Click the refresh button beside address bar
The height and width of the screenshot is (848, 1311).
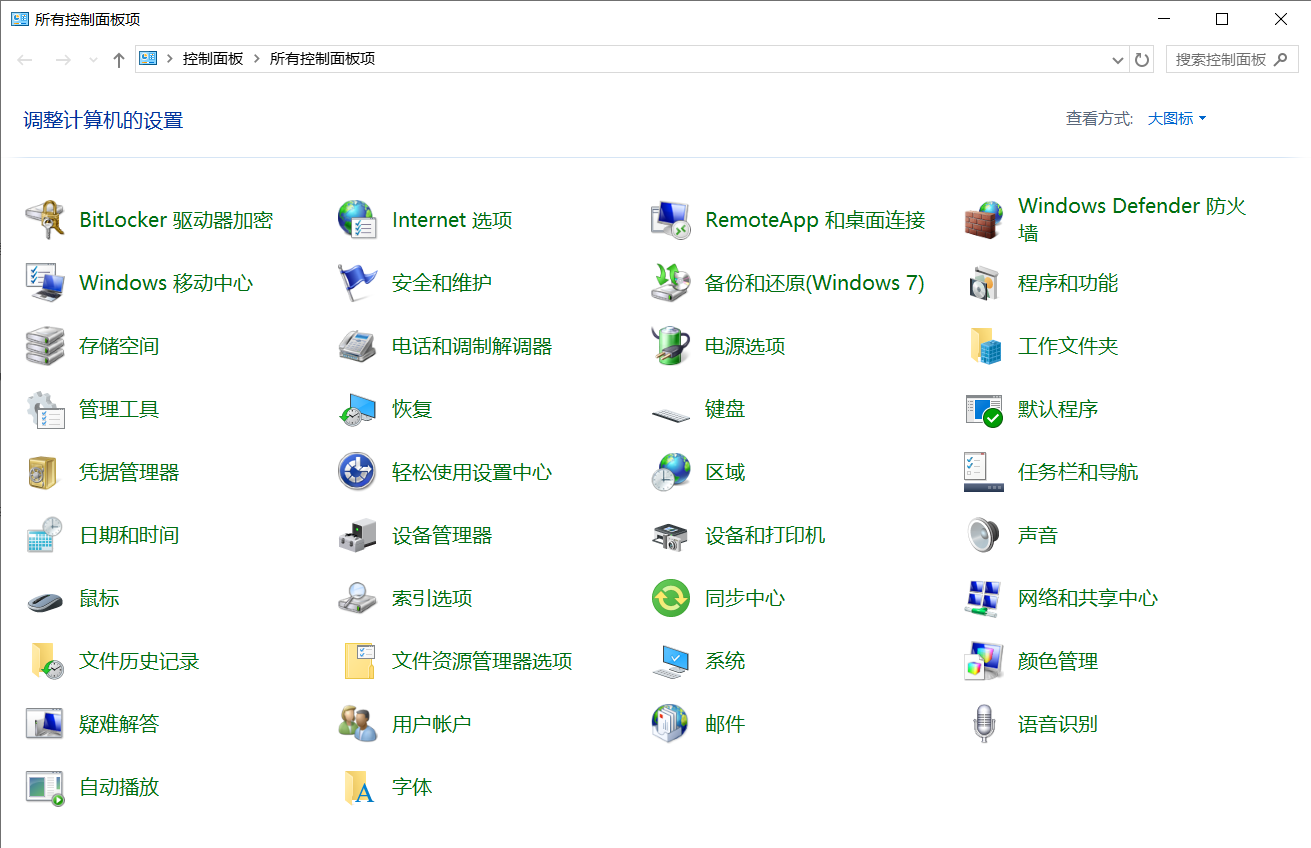[1142, 60]
